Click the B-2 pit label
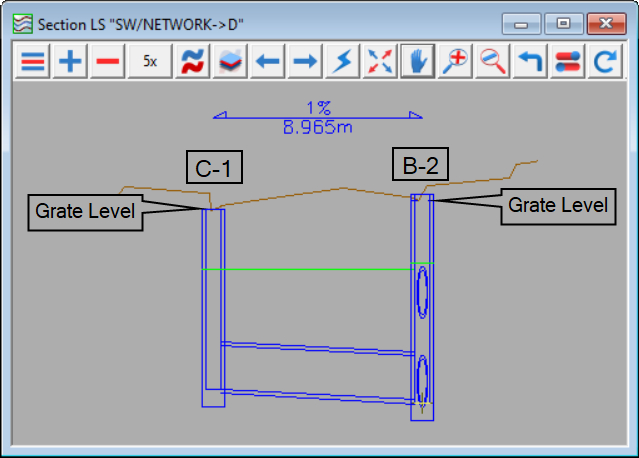639x458 pixels. (x=421, y=164)
